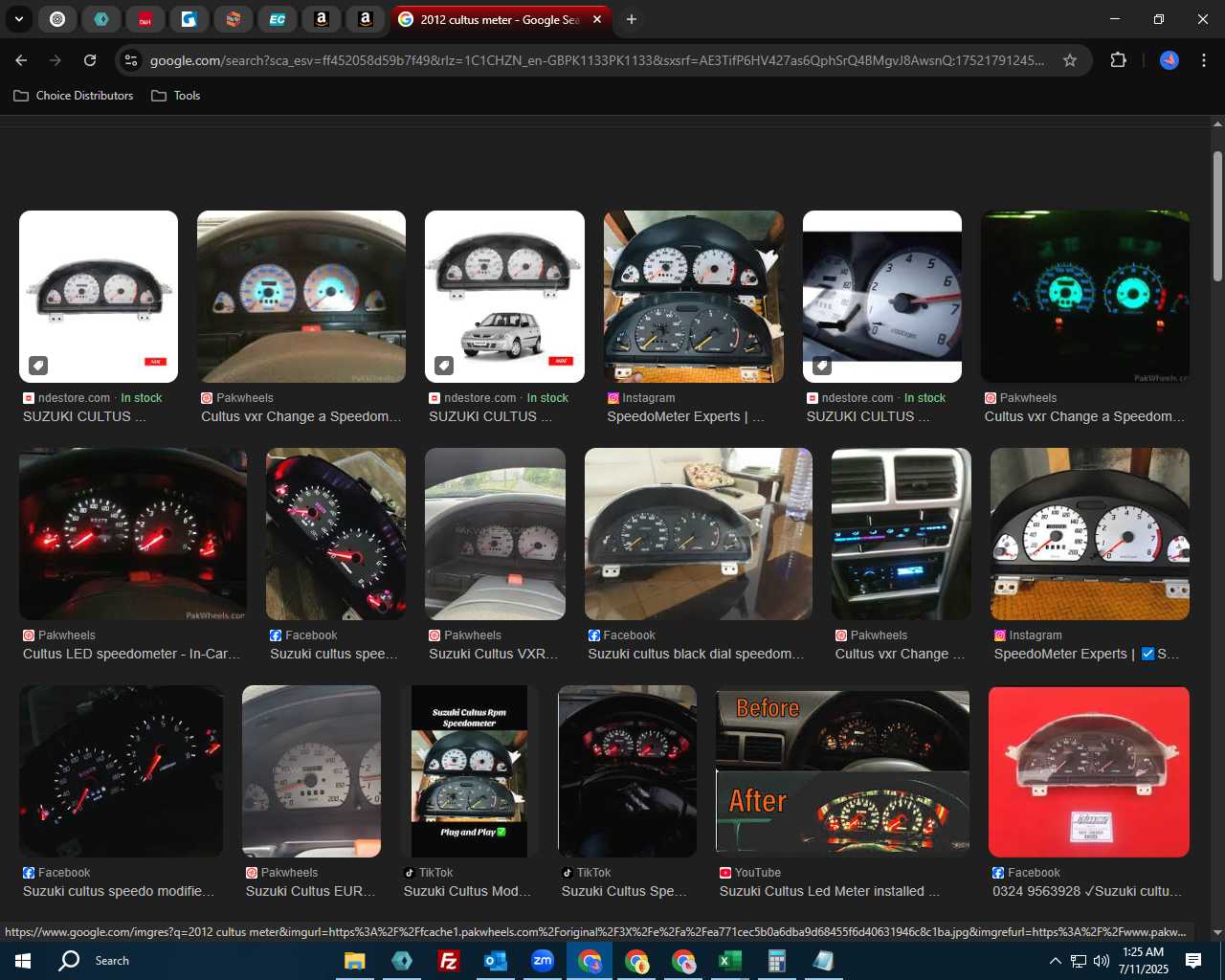The width and height of the screenshot is (1225, 980).
Task: Open 0324 9563928 Suzuki cultu... Facebook result
Action: click(x=1088, y=891)
